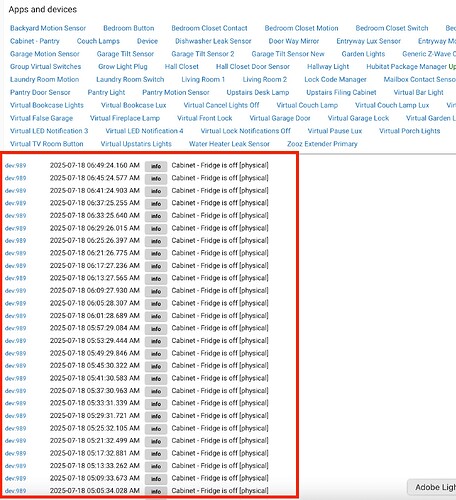Select Bedroom Closet Contact link
The height and width of the screenshot is (500, 456).
(x=209, y=28)
